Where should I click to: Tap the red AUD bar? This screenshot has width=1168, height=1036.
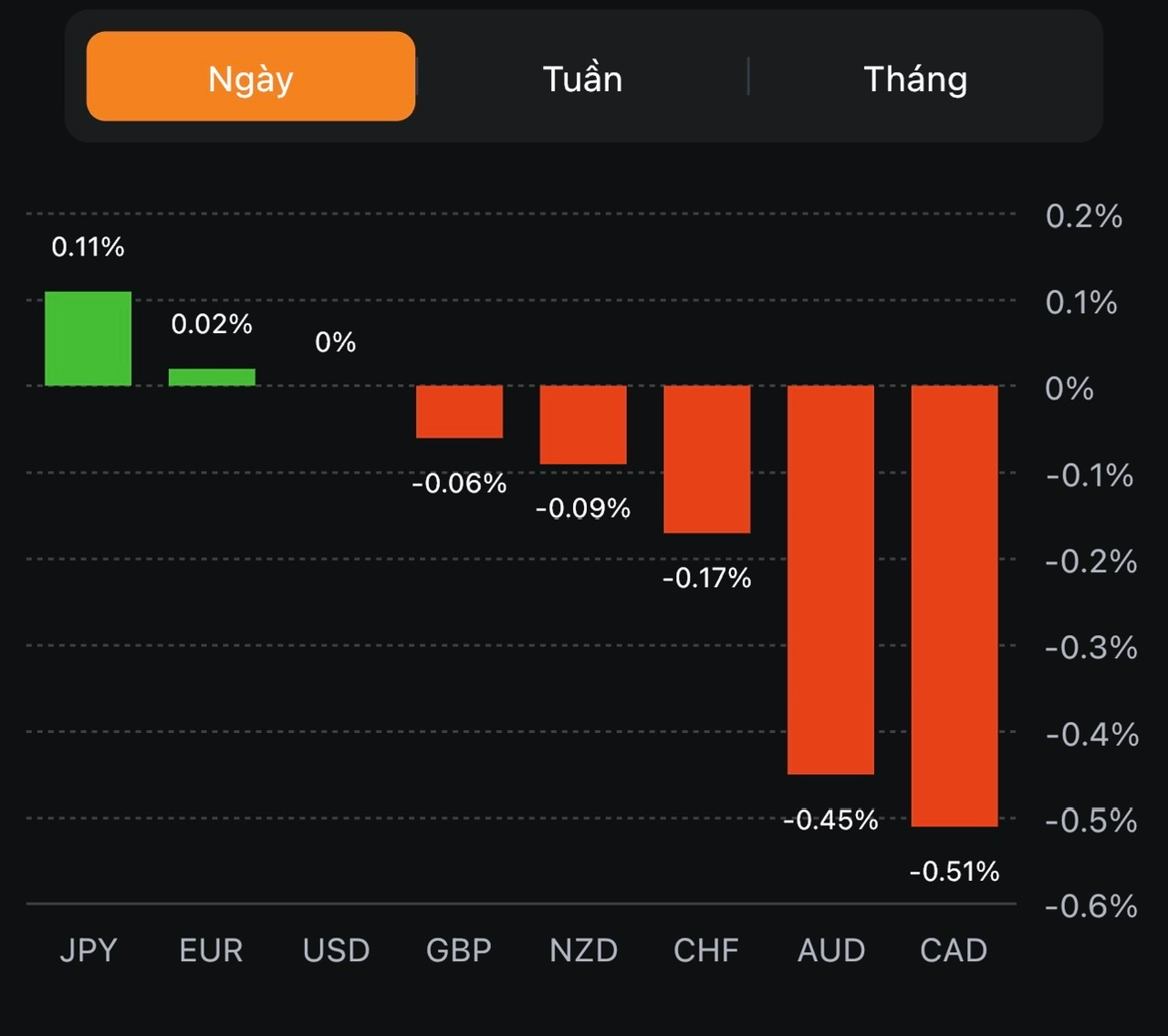830,580
